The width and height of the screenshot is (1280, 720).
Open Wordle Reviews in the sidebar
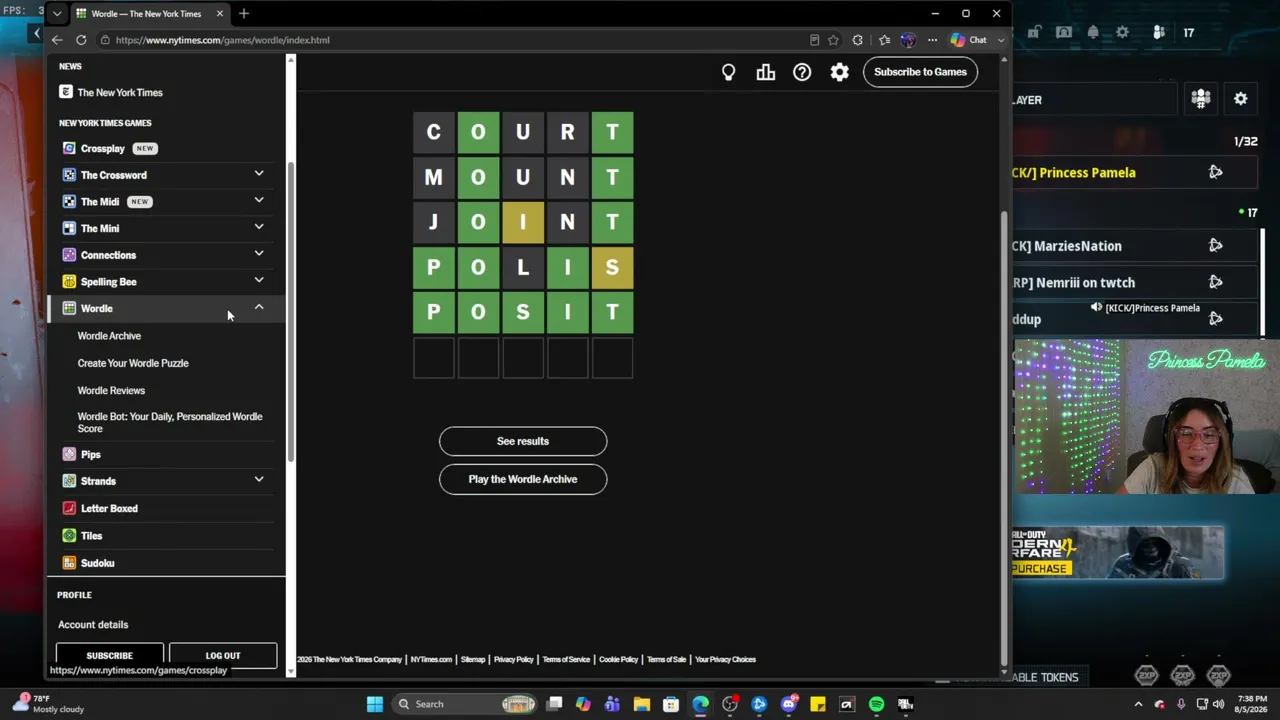pos(111,390)
